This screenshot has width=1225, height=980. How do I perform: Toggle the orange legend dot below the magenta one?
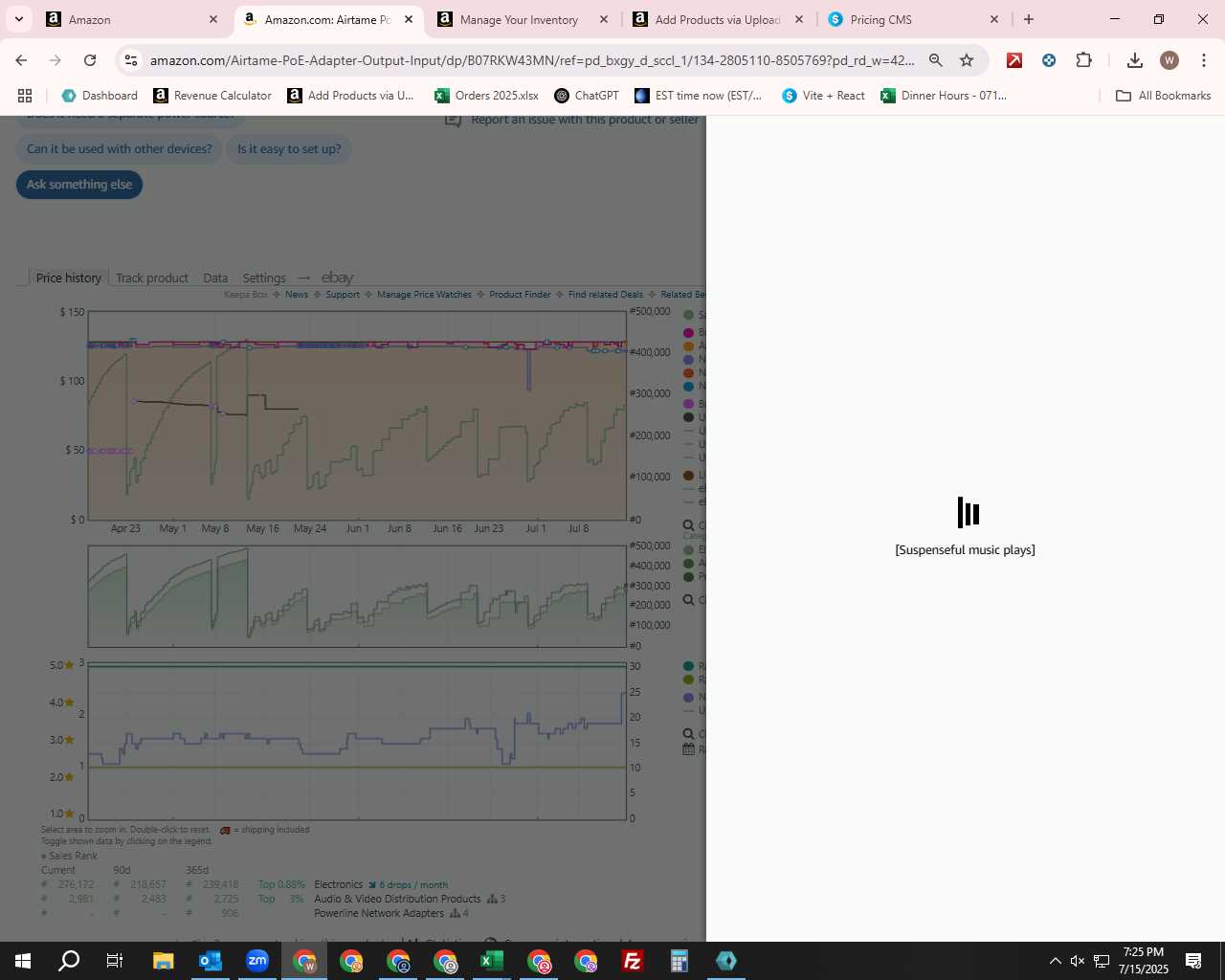(x=688, y=346)
